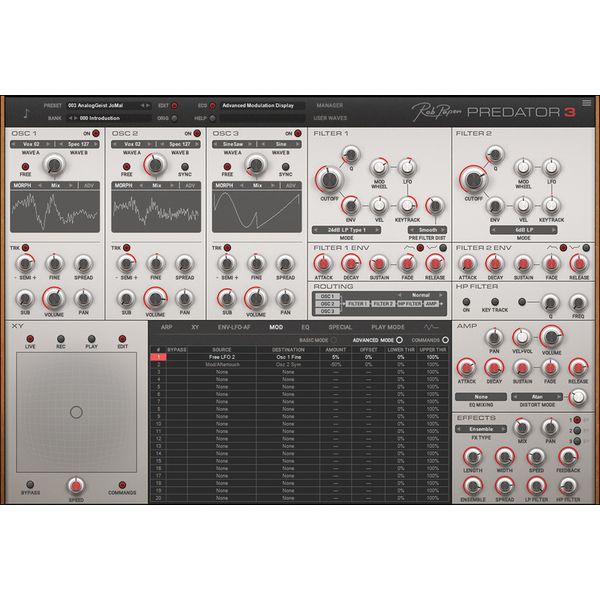Click OSC 1 Wave A right arrow
This screenshot has width=600, height=600.
pos(48,144)
